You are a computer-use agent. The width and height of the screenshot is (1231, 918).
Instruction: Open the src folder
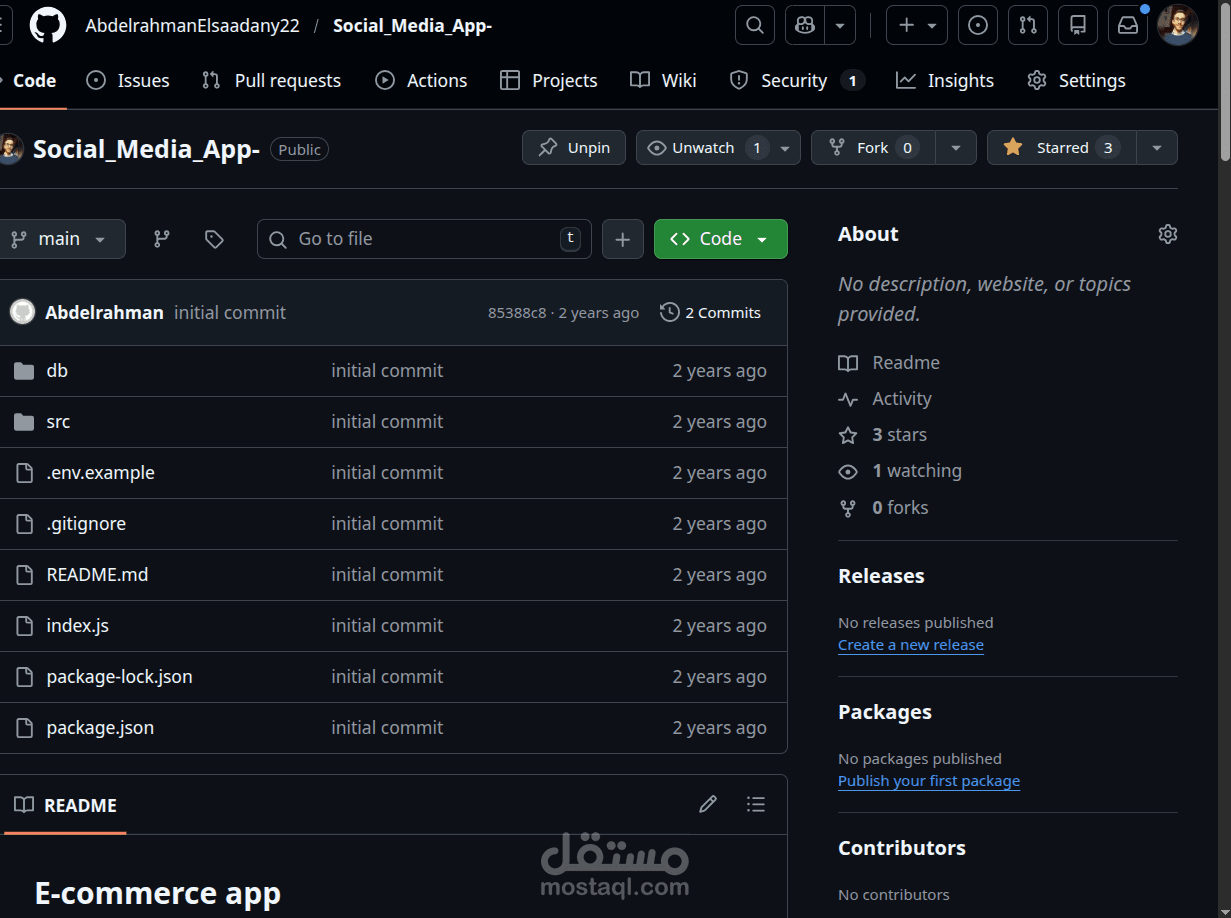(x=58, y=422)
